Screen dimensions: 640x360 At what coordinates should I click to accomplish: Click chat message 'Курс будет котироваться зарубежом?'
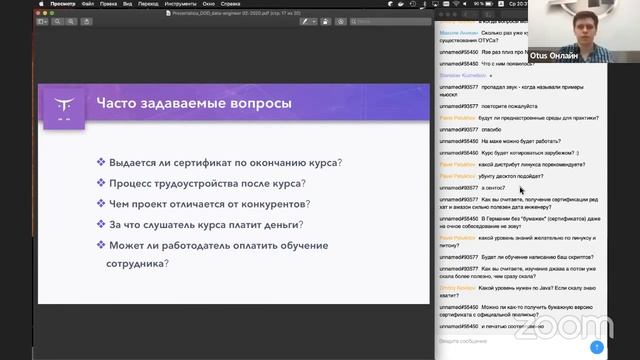coord(530,153)
